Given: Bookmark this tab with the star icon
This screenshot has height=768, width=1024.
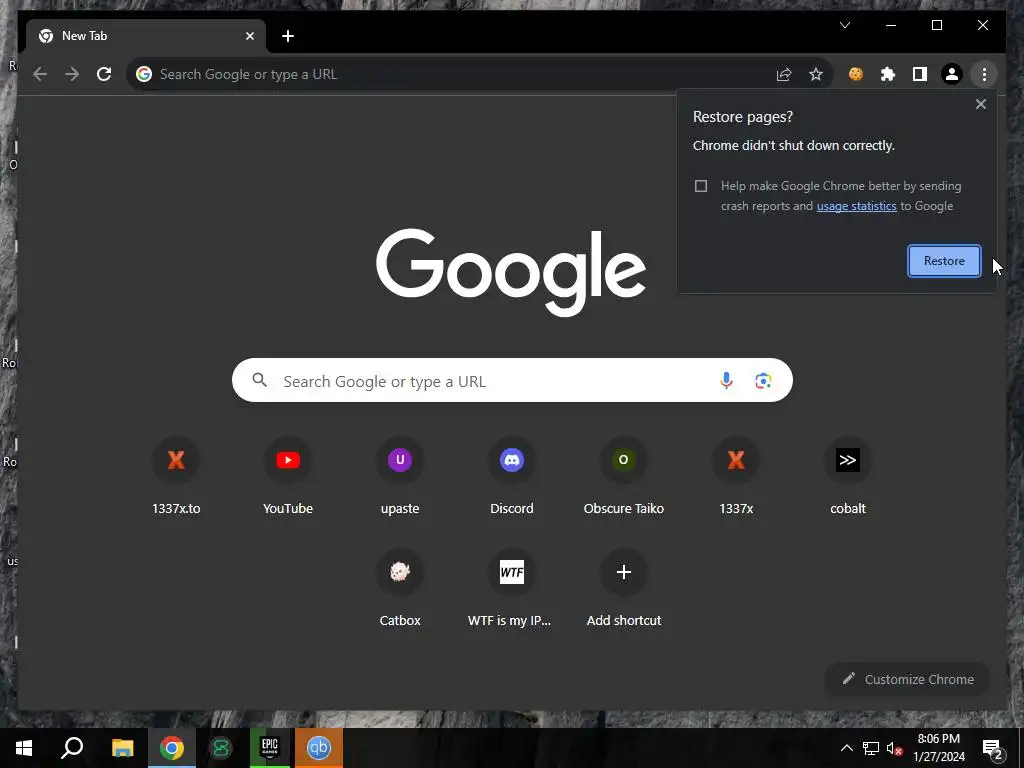Looking at the screenshot, I should coord(816,74).
